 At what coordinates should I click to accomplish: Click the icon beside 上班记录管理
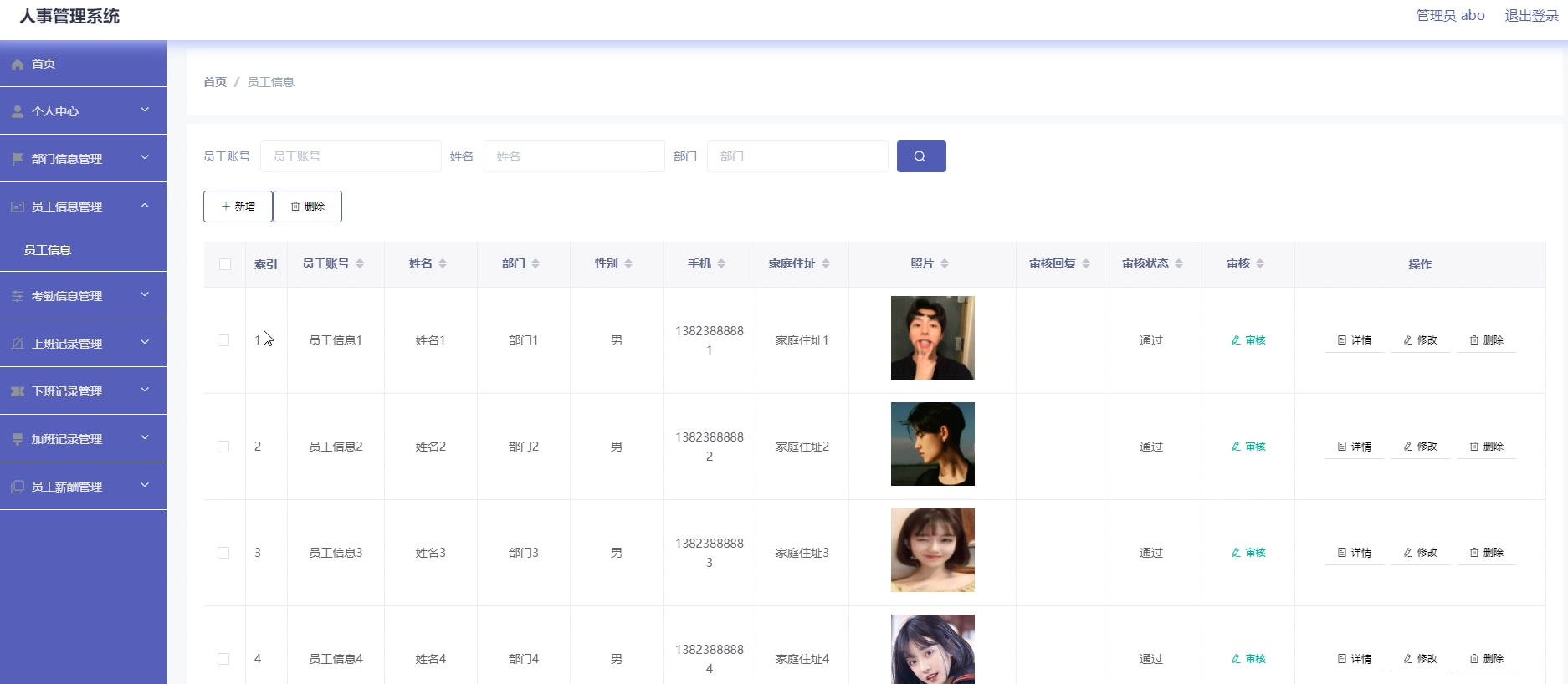(17, 344)
